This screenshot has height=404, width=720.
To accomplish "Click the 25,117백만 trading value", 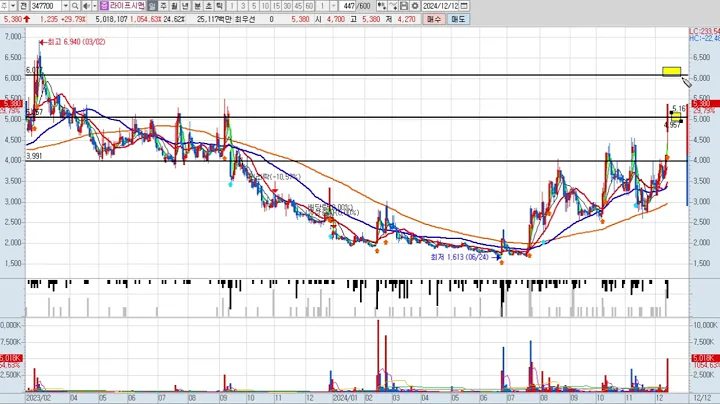I will (214, 19).
